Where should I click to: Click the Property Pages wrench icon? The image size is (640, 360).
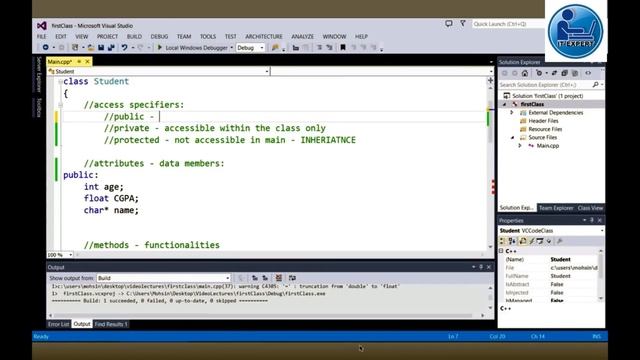560,241
